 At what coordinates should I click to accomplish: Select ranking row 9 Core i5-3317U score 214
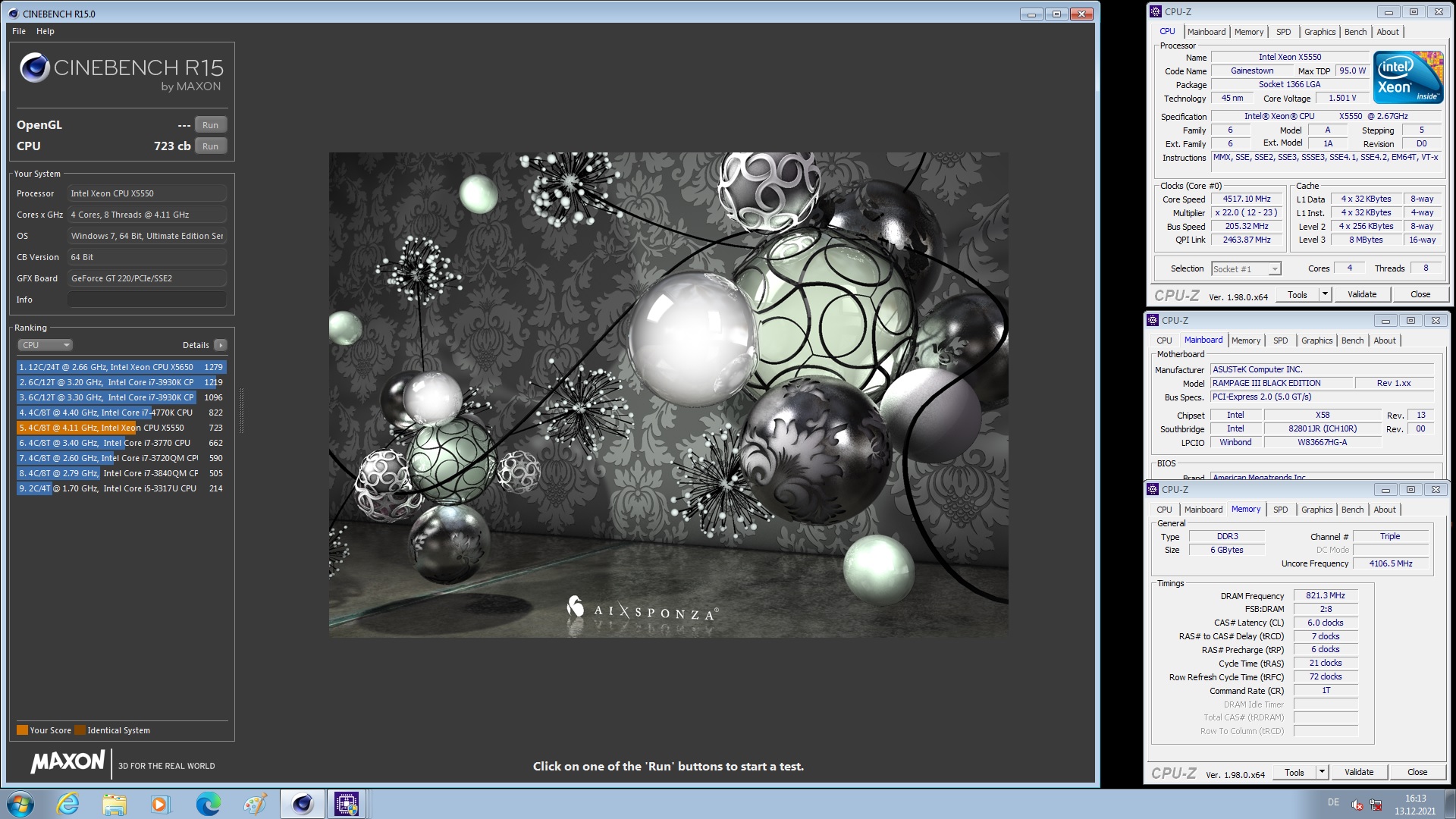(121, 488)
